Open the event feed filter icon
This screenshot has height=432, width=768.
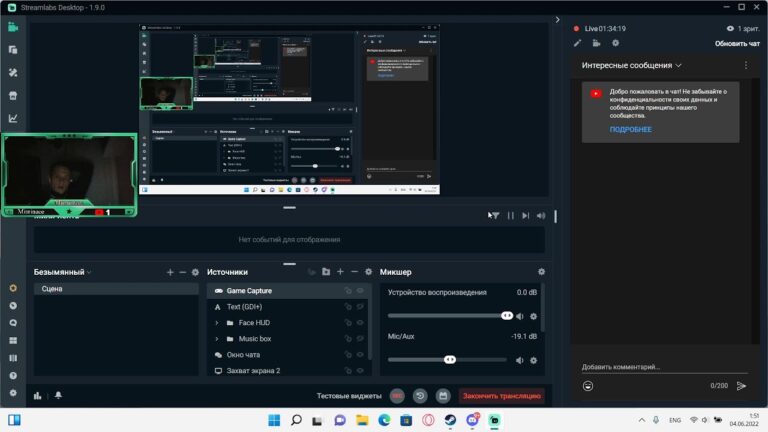(495, 216)
